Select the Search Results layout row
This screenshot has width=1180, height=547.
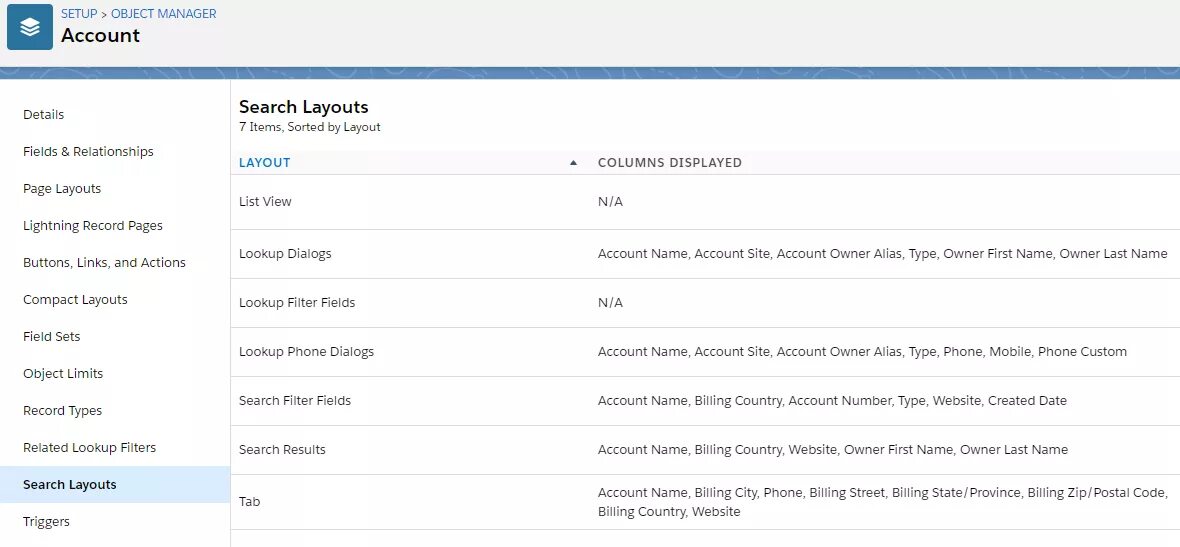[x=705, y=450]
